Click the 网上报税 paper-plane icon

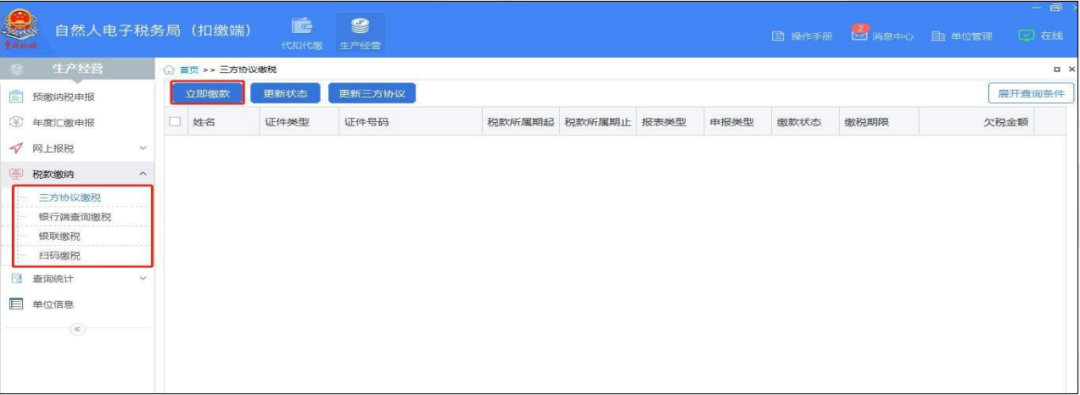pos(17,148)
